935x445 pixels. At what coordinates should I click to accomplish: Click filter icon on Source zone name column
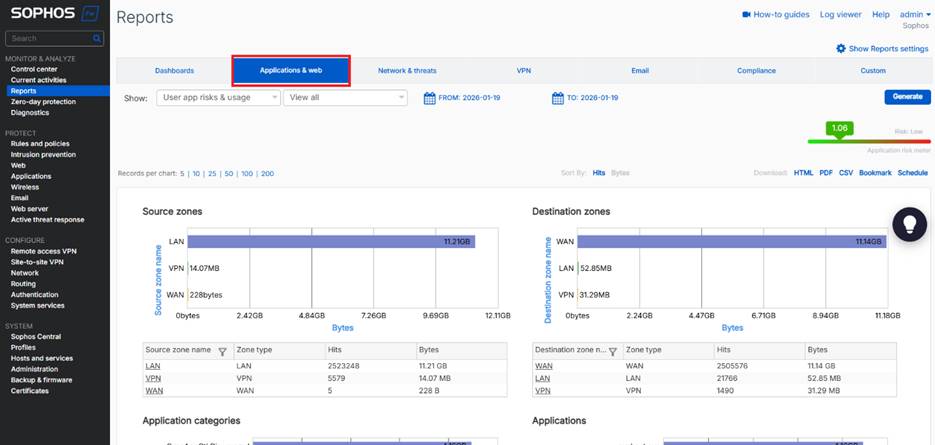pyautogui.click(x=222, y=351)
